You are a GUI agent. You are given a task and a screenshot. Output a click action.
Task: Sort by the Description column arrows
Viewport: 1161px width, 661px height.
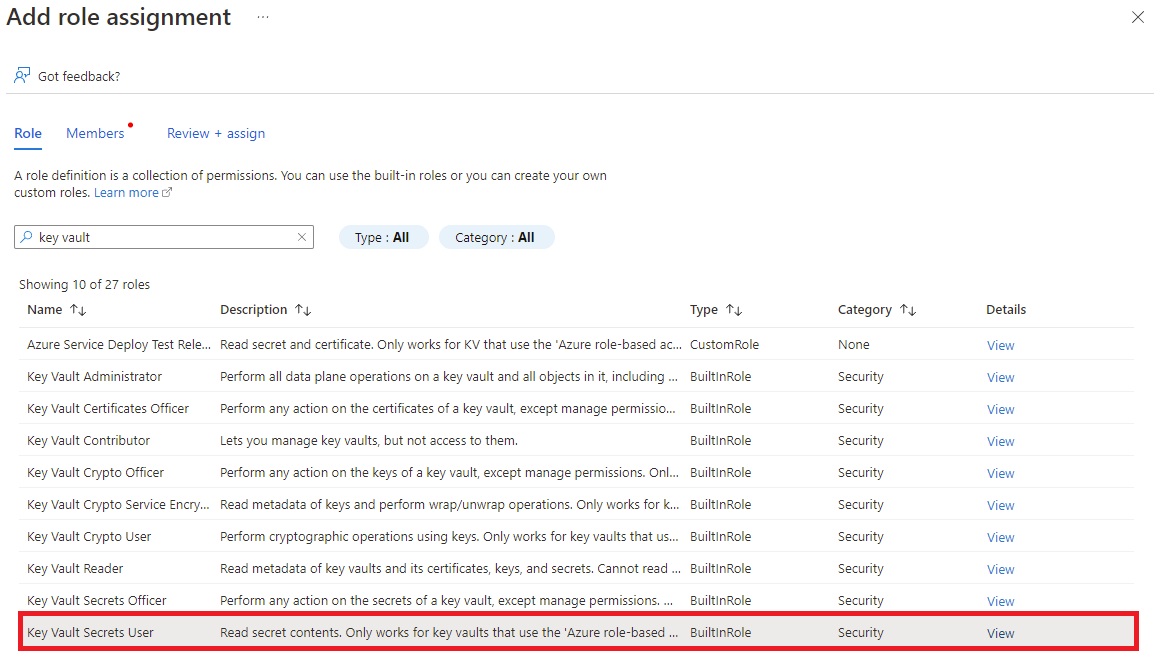[x=301, y=310]
